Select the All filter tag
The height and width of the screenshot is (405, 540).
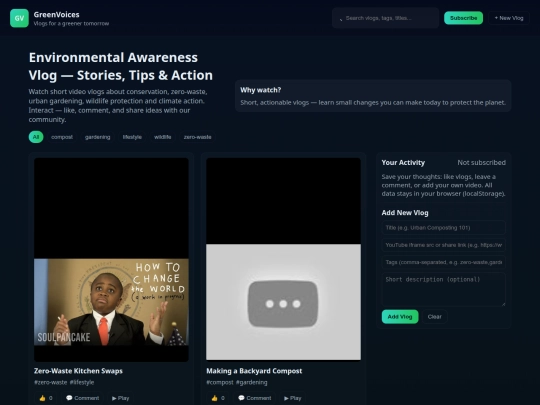click(36, 137)
